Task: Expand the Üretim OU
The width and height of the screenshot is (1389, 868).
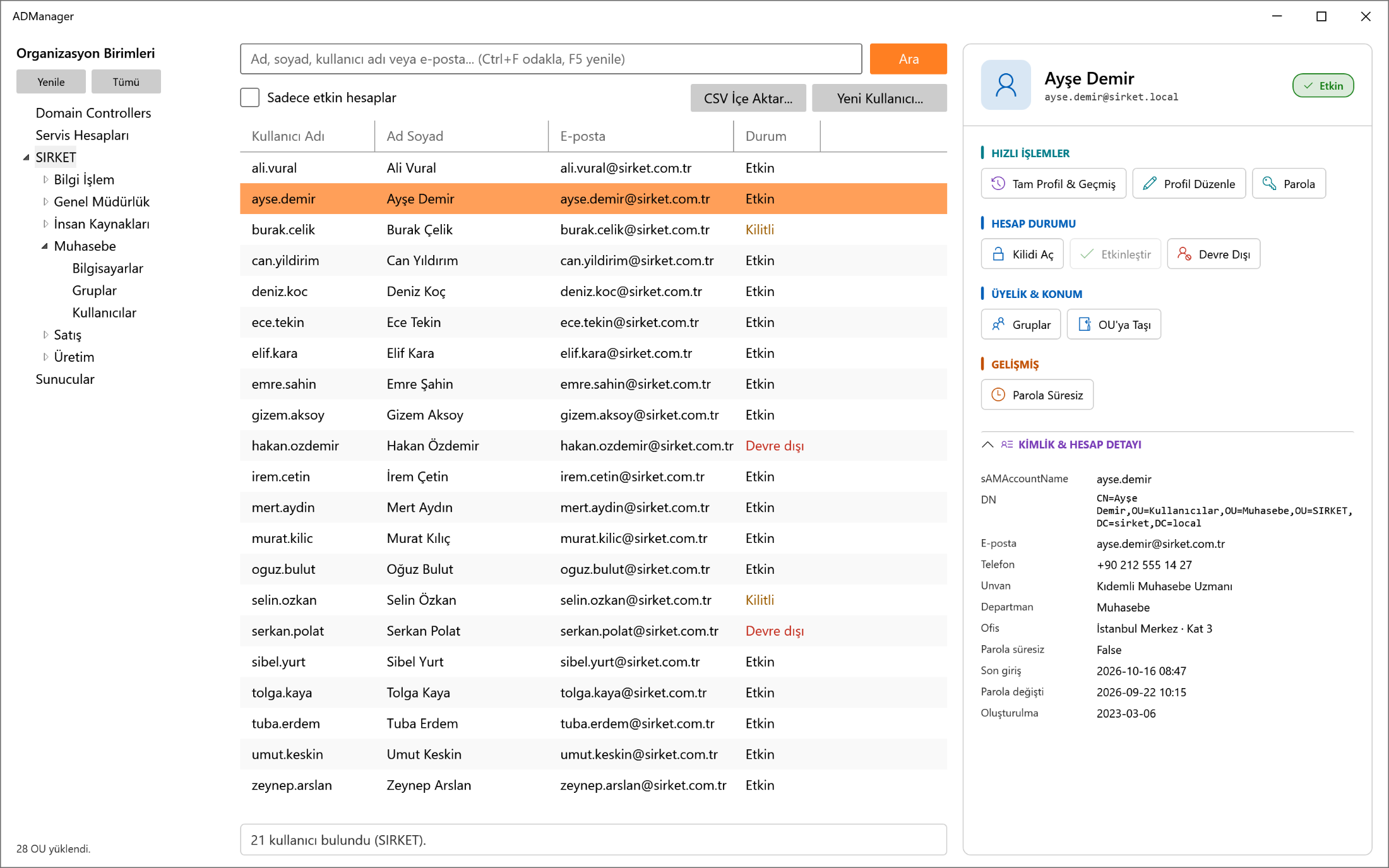Action: click(45, 357)
